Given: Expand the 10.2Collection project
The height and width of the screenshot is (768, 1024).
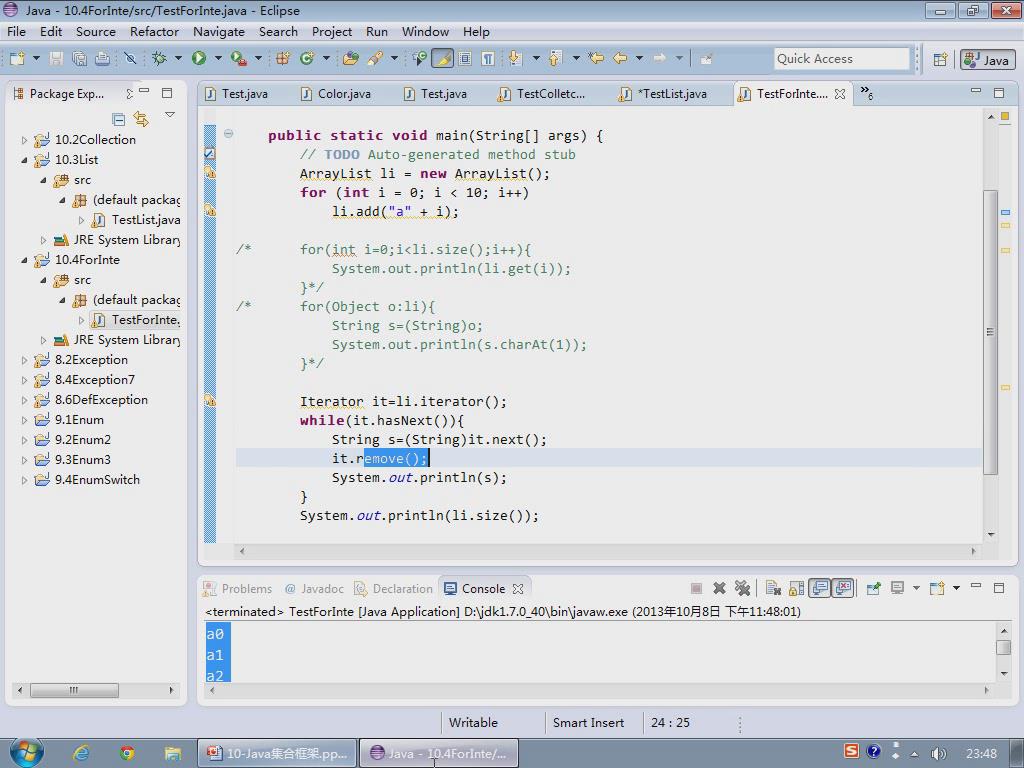Looking at the screenshot, I should click(24, 140).
